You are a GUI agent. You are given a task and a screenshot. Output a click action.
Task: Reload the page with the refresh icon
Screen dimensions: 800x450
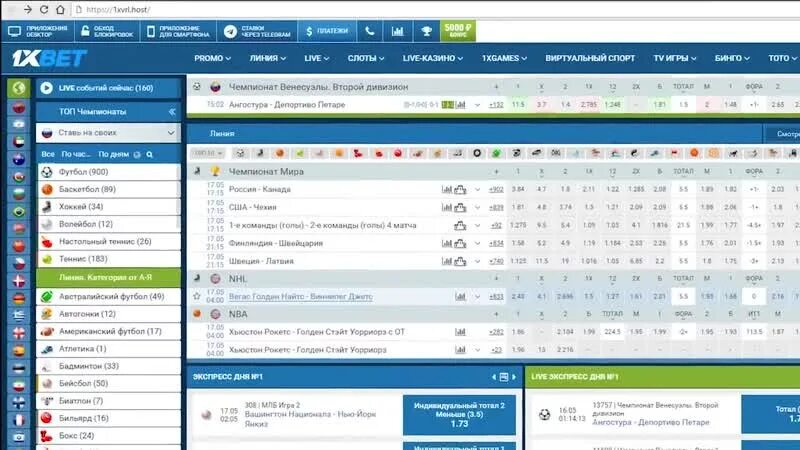44,10
